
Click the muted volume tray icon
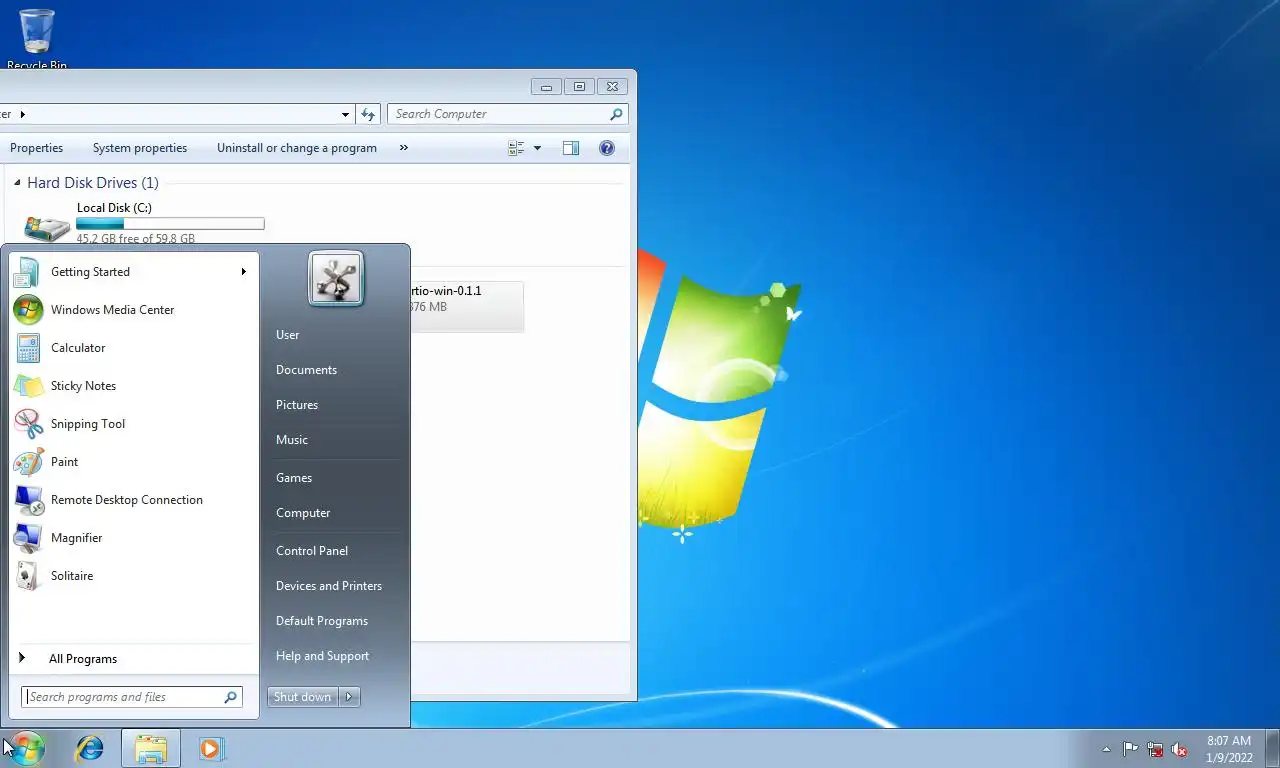point(1179,749)
